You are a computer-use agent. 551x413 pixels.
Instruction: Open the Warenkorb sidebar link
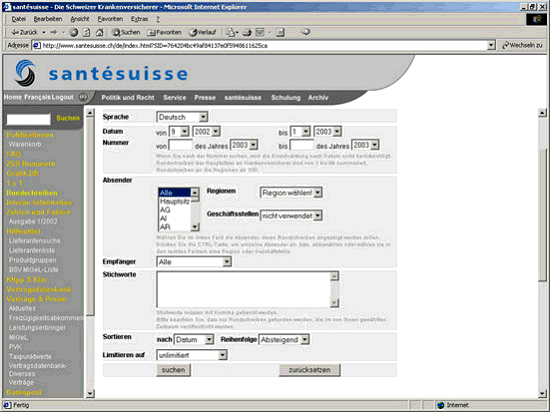tap(25, 144)
